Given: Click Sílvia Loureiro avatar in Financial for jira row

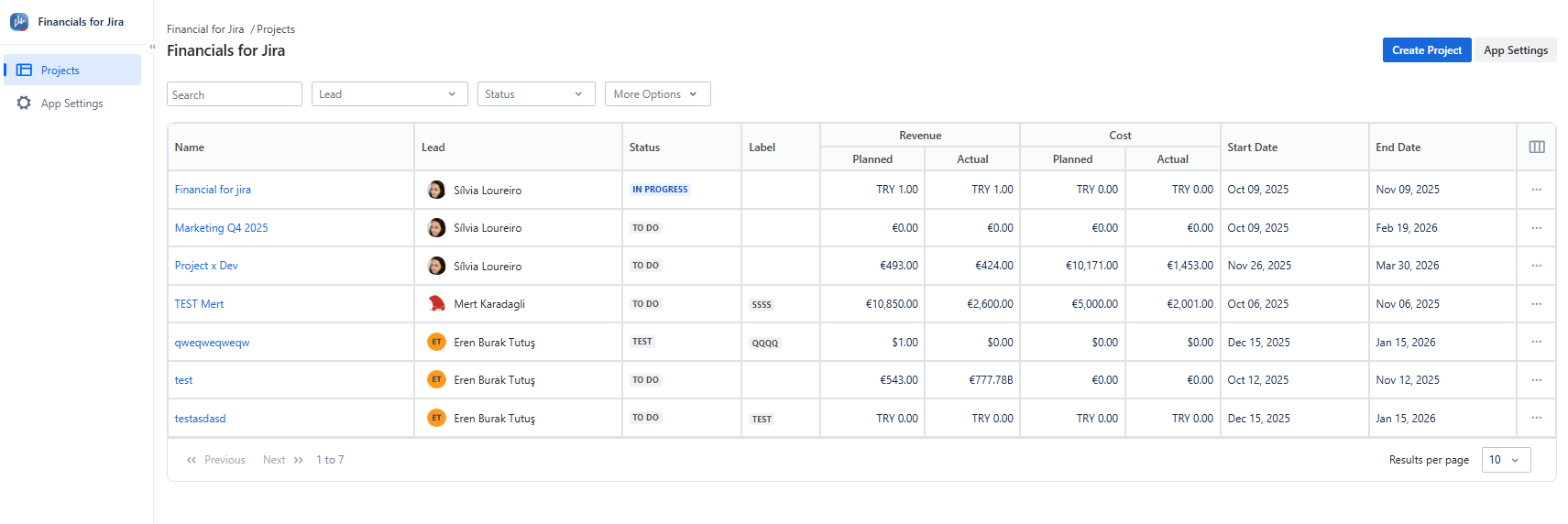Looking at the screenshot, I should click(437, 190).
